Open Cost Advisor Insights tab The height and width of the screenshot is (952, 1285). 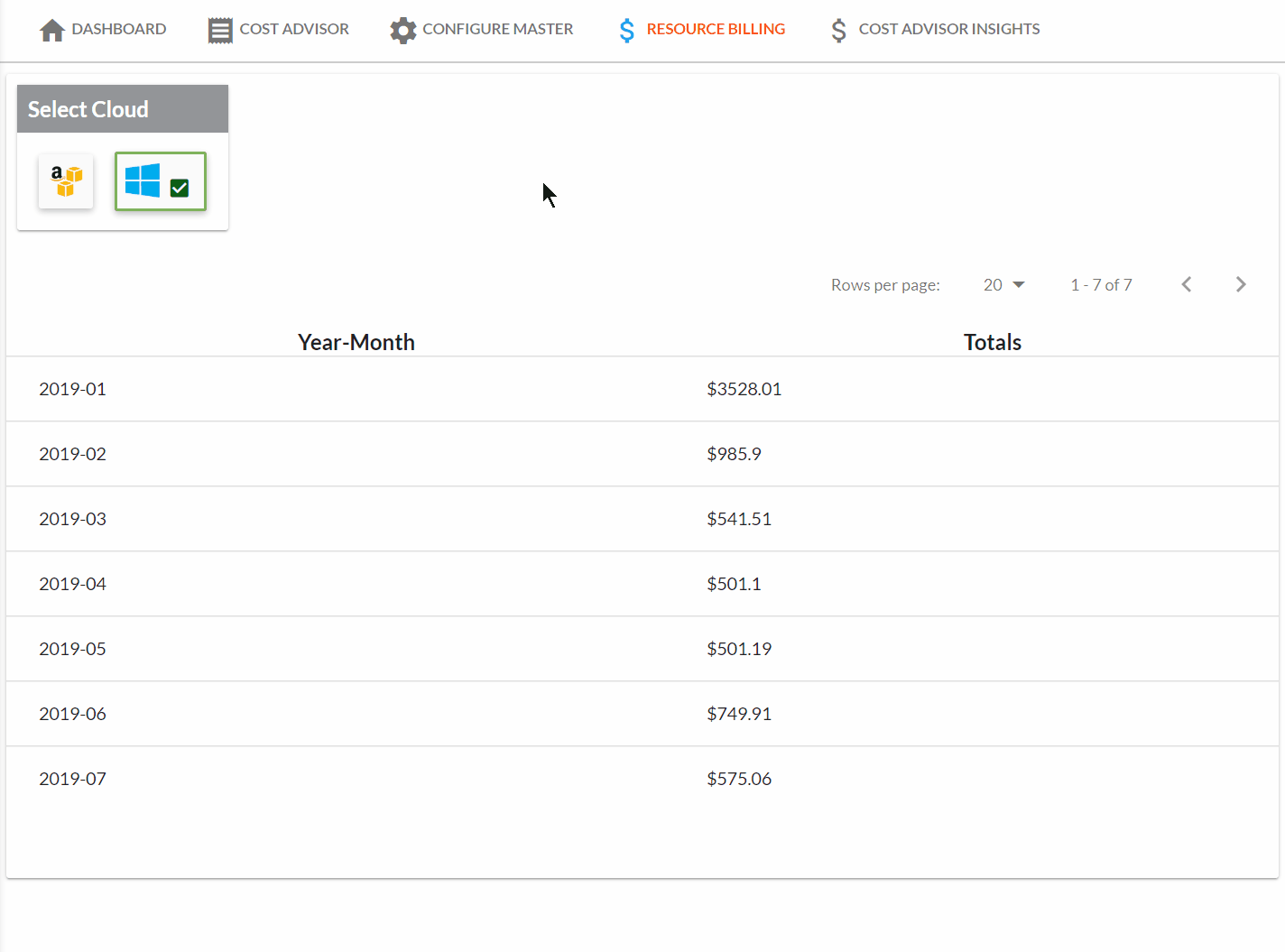tap(935, 30)
